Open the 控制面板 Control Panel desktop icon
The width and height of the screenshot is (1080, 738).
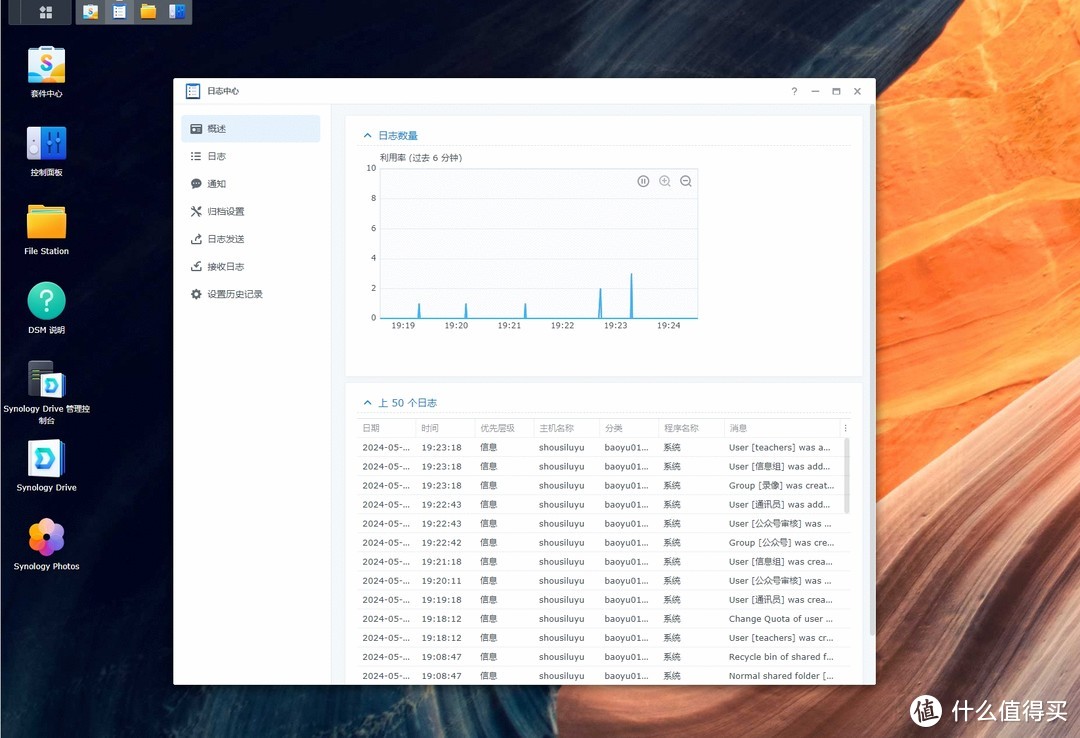coord(46,145)
